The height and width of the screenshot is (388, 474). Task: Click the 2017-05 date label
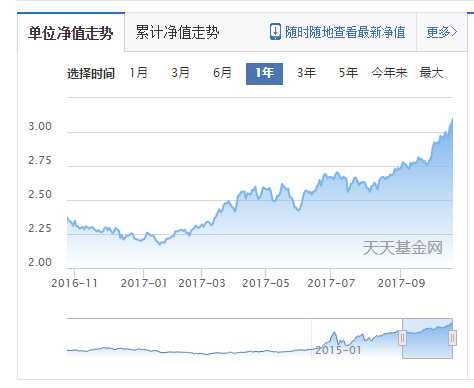(266, 283)
